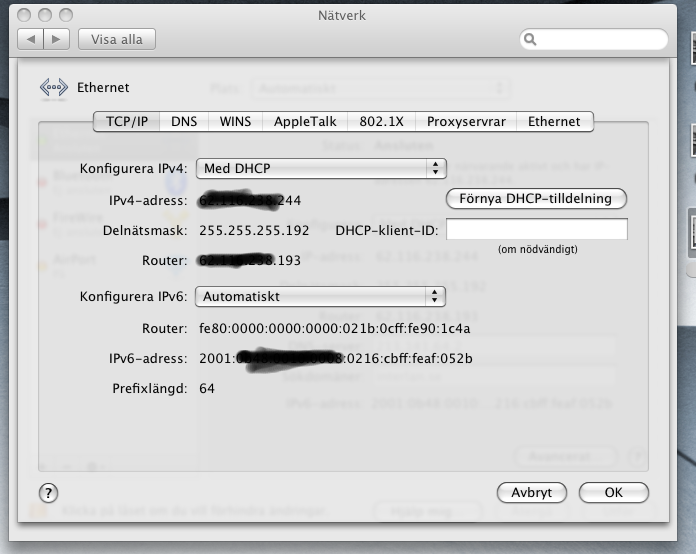Zoom the Nätverk window with the third title-bar button
This screenshot has width=696, height=554.
tap(66, 15)
